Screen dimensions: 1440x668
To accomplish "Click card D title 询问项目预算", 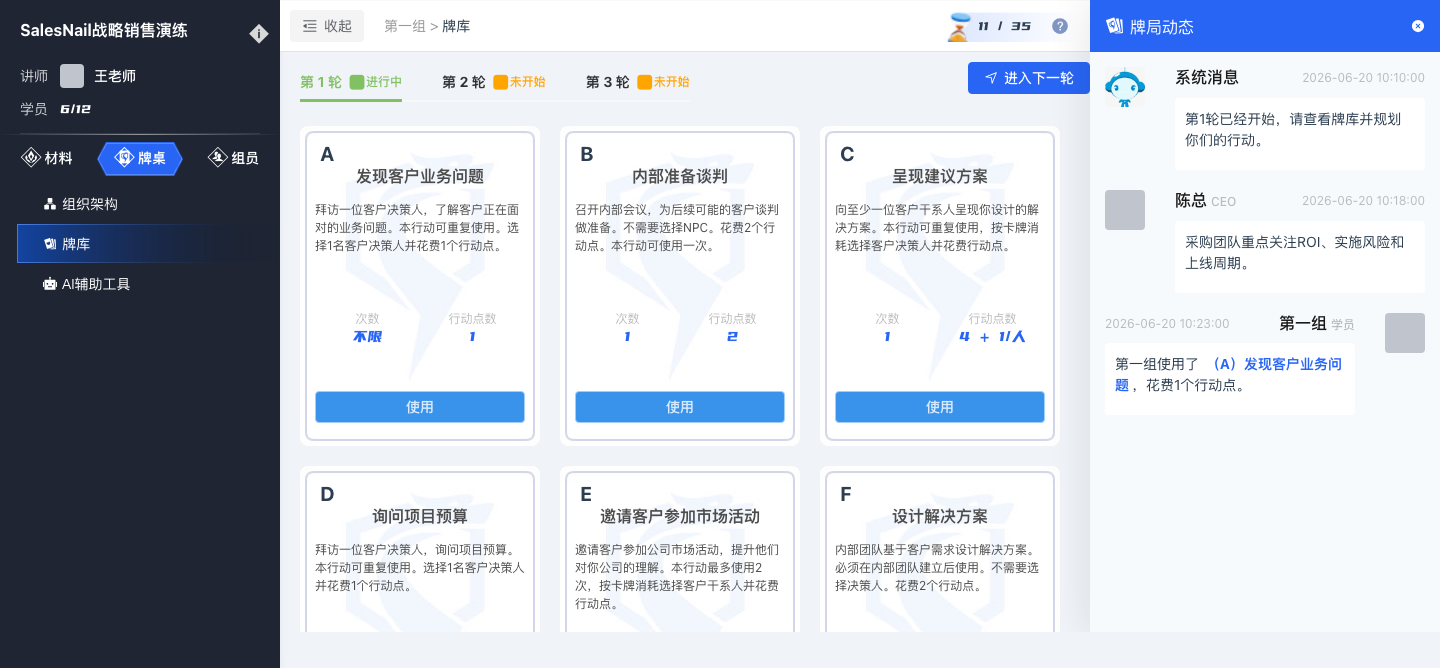I will tap(420, 517).
